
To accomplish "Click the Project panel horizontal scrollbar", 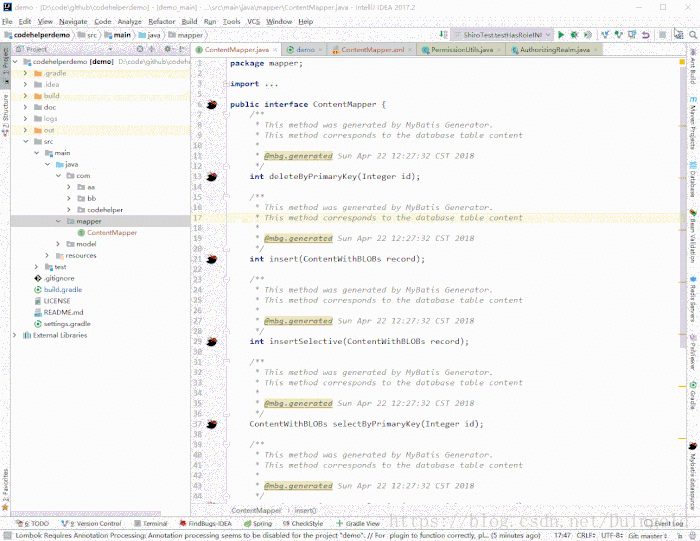I will click(x=86, y=513).
